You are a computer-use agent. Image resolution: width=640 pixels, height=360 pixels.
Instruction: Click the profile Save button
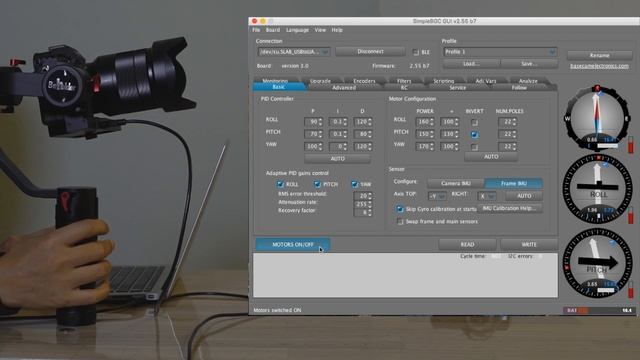tap(529, 64)
